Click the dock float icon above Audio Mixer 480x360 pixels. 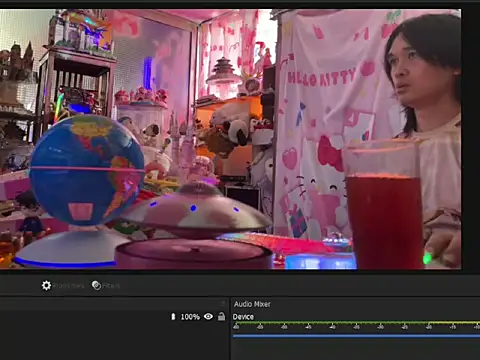click(223, 303)
